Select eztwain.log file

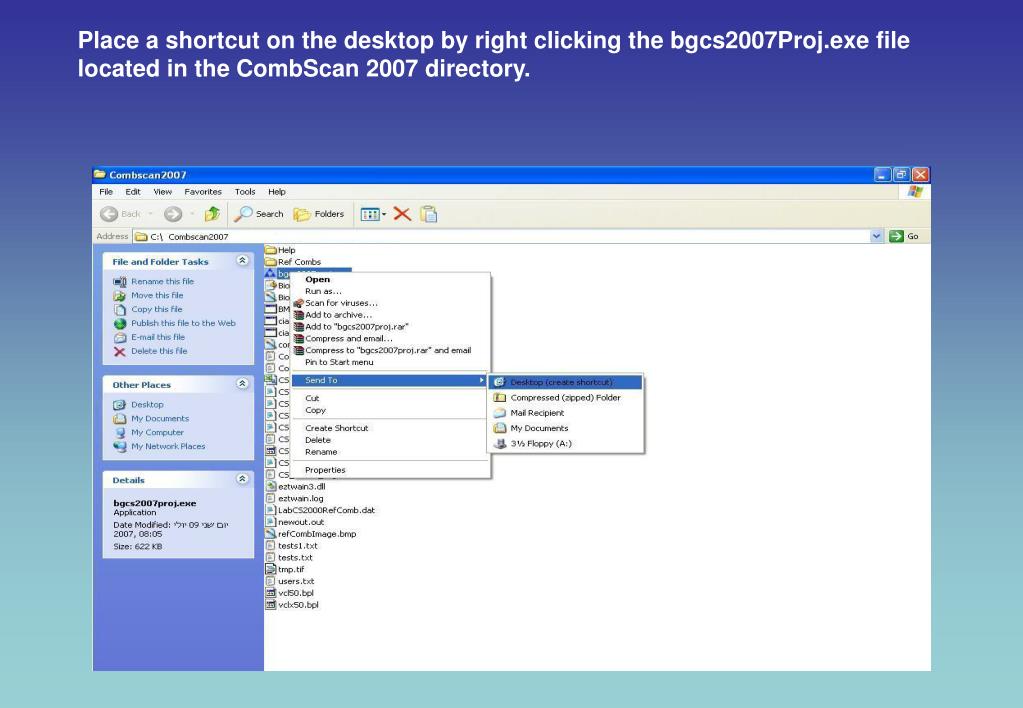[x=295, y=499]
